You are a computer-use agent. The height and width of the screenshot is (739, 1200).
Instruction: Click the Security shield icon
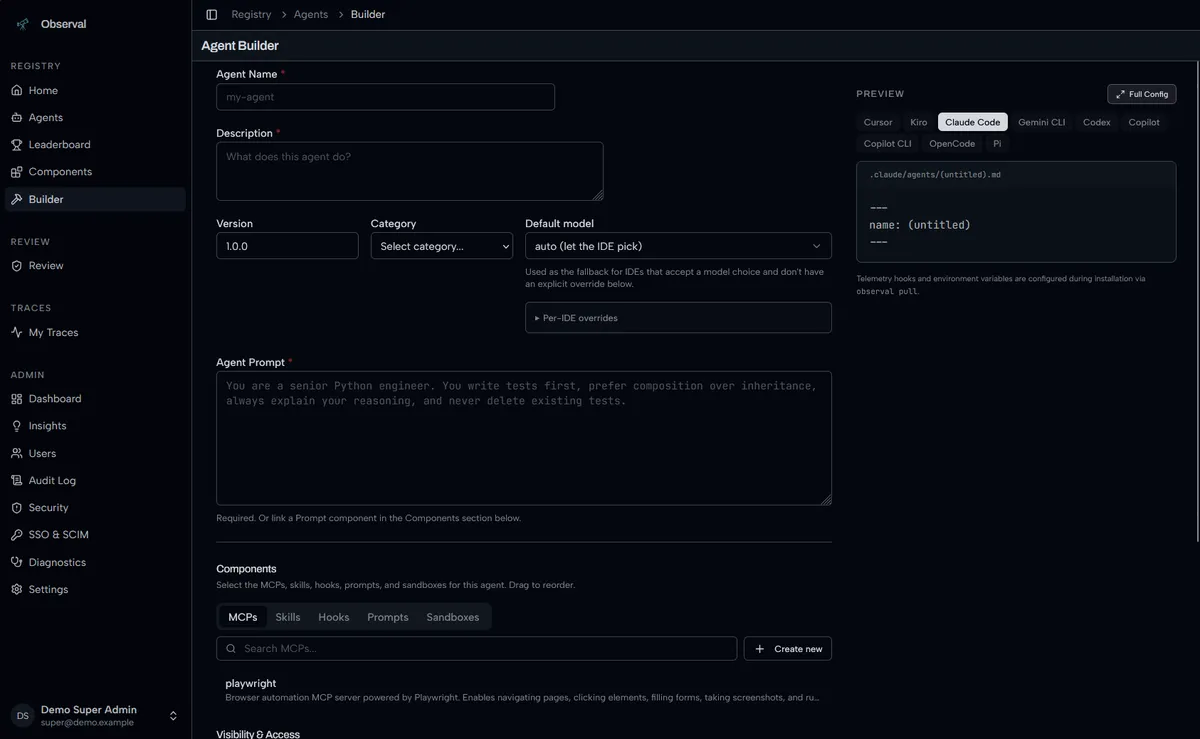coord(17,508)
